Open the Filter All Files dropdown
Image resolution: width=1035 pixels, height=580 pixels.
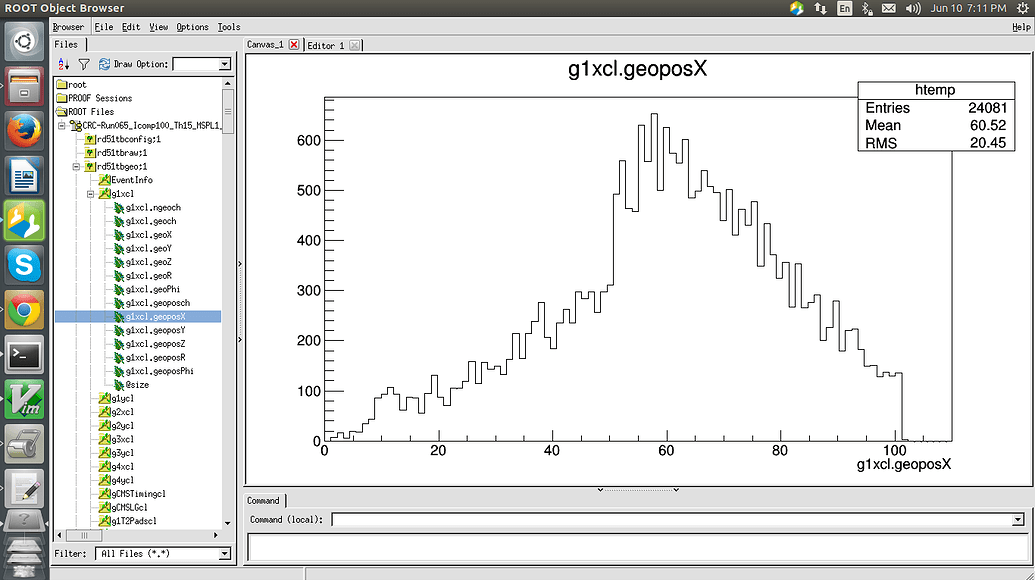coord(225,554)
